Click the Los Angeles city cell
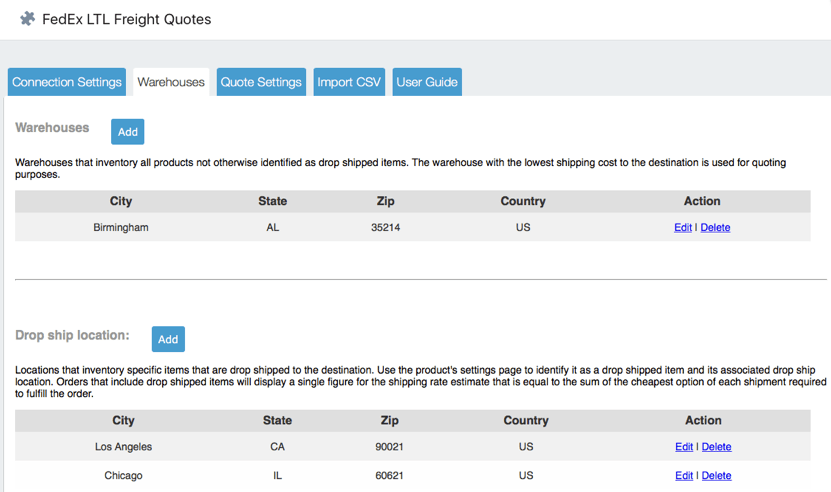This screenshot has height=492, width=831. click(x=123, y=447)
